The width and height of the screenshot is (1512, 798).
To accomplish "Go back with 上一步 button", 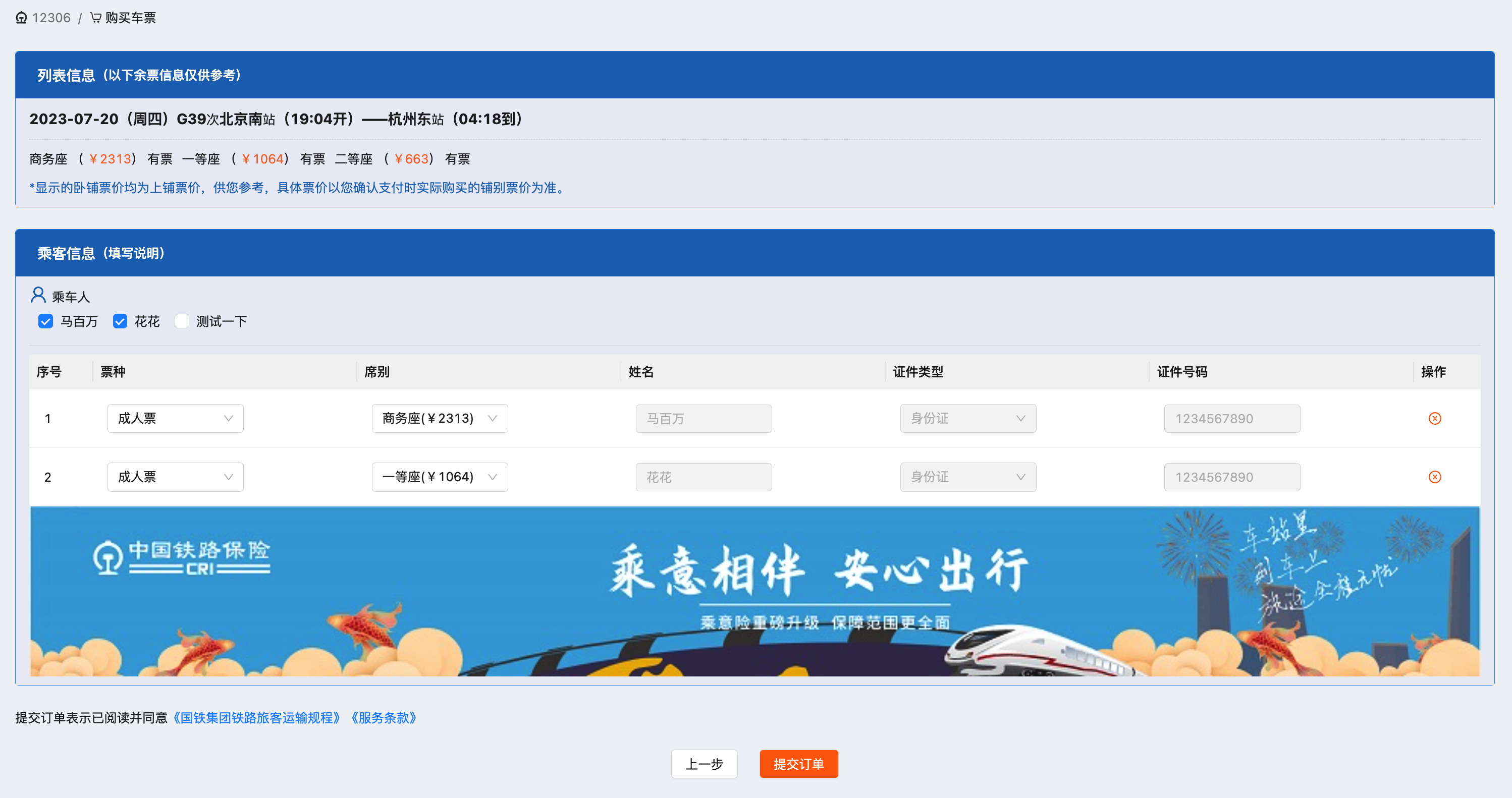I will click(704, 764).
